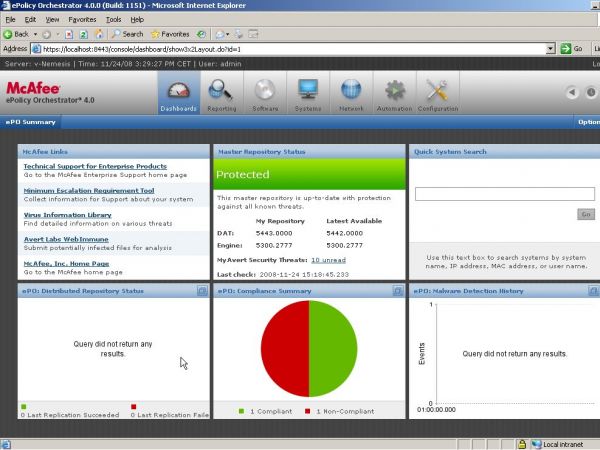
Task: Click the green Compliant legend swatch
Action: [241, 411]
